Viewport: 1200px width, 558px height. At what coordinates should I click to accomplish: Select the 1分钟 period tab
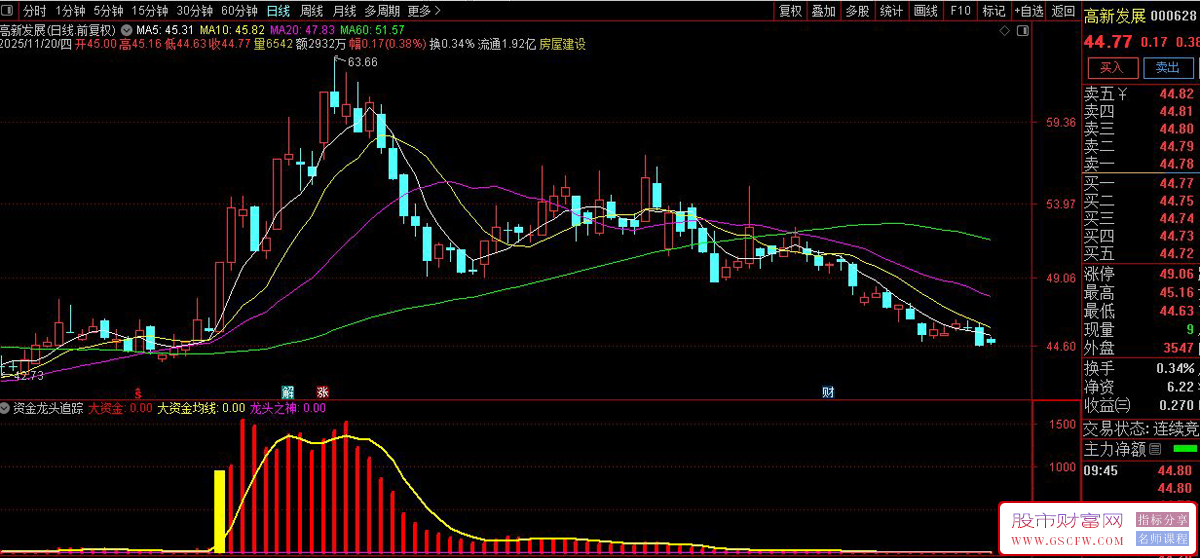[70, 11]
